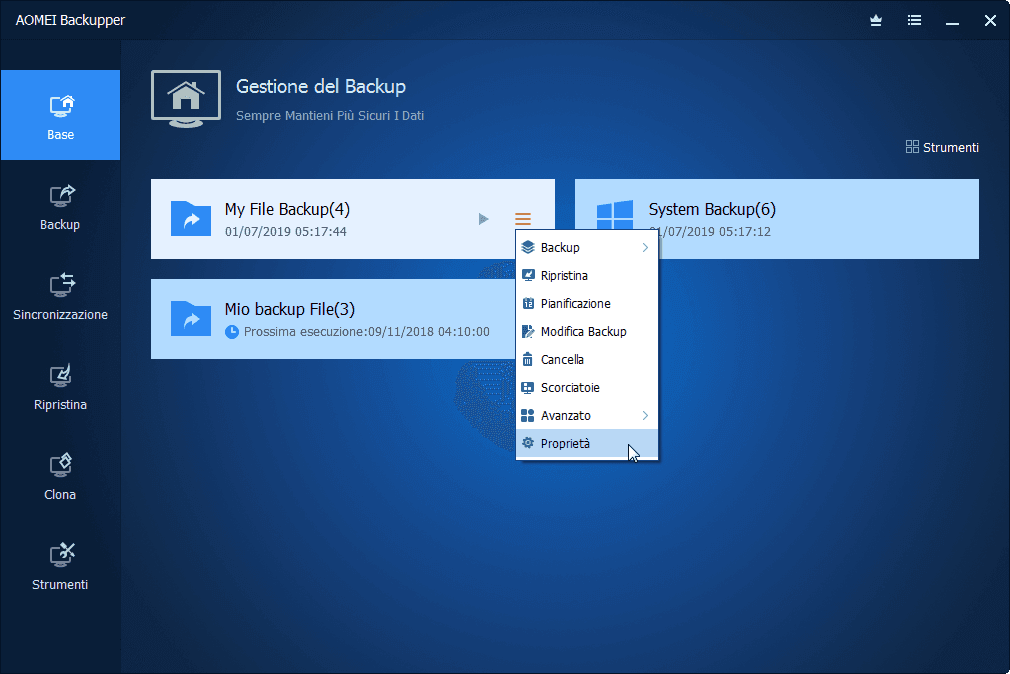Click the Backup submenu chevron arrow
This screenshot has width=1010, height=674.
pos(645,247)
